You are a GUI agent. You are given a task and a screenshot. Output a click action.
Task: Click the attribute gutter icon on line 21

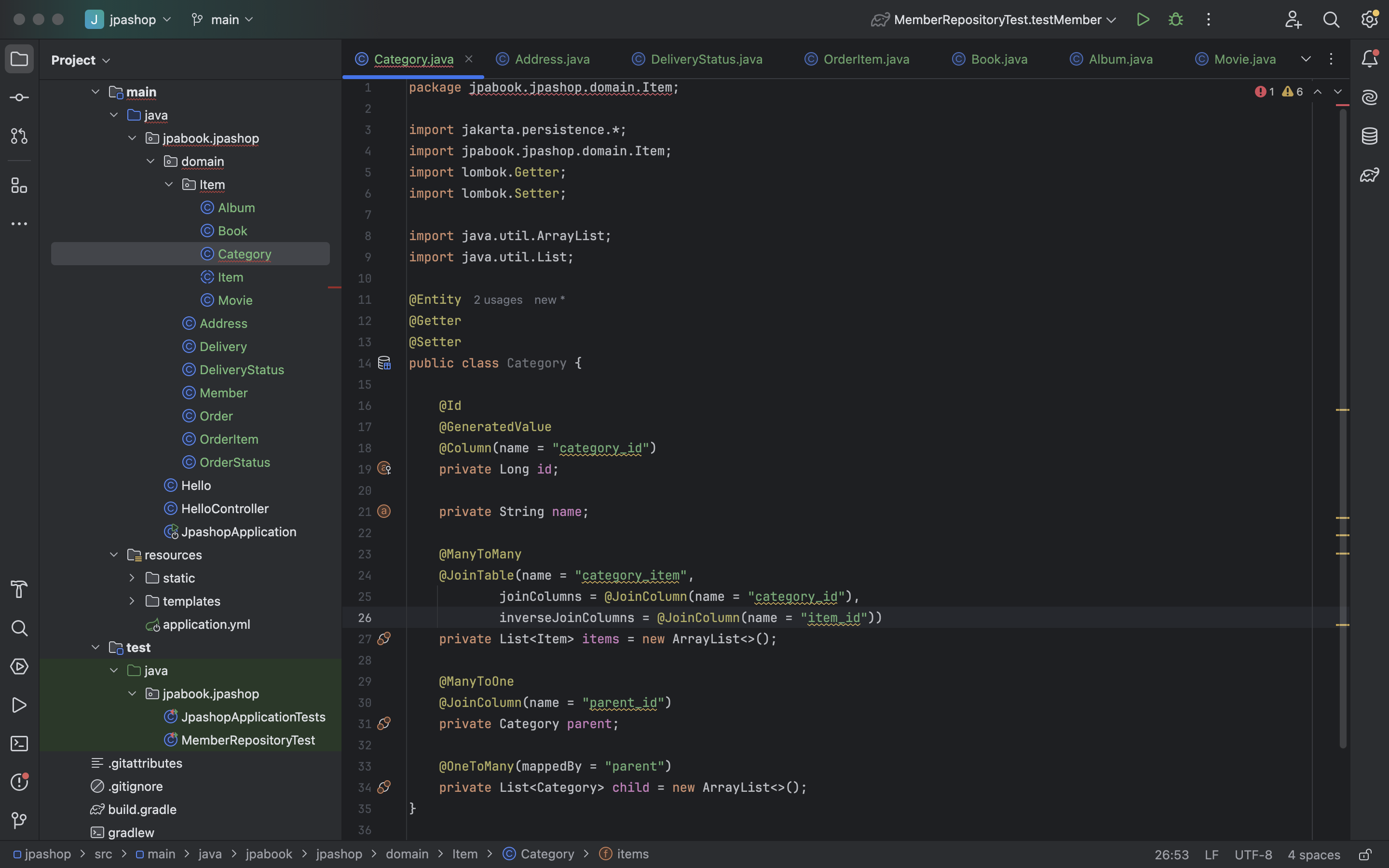tap(384, 511)
